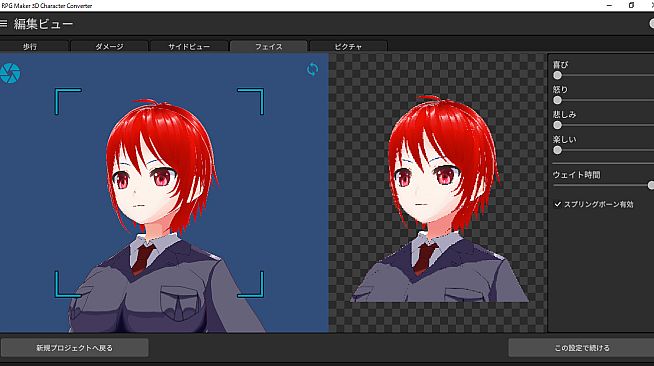
Task: Open the サイドビュー tab
Action: pyautogui.click(x=189, y=46)
